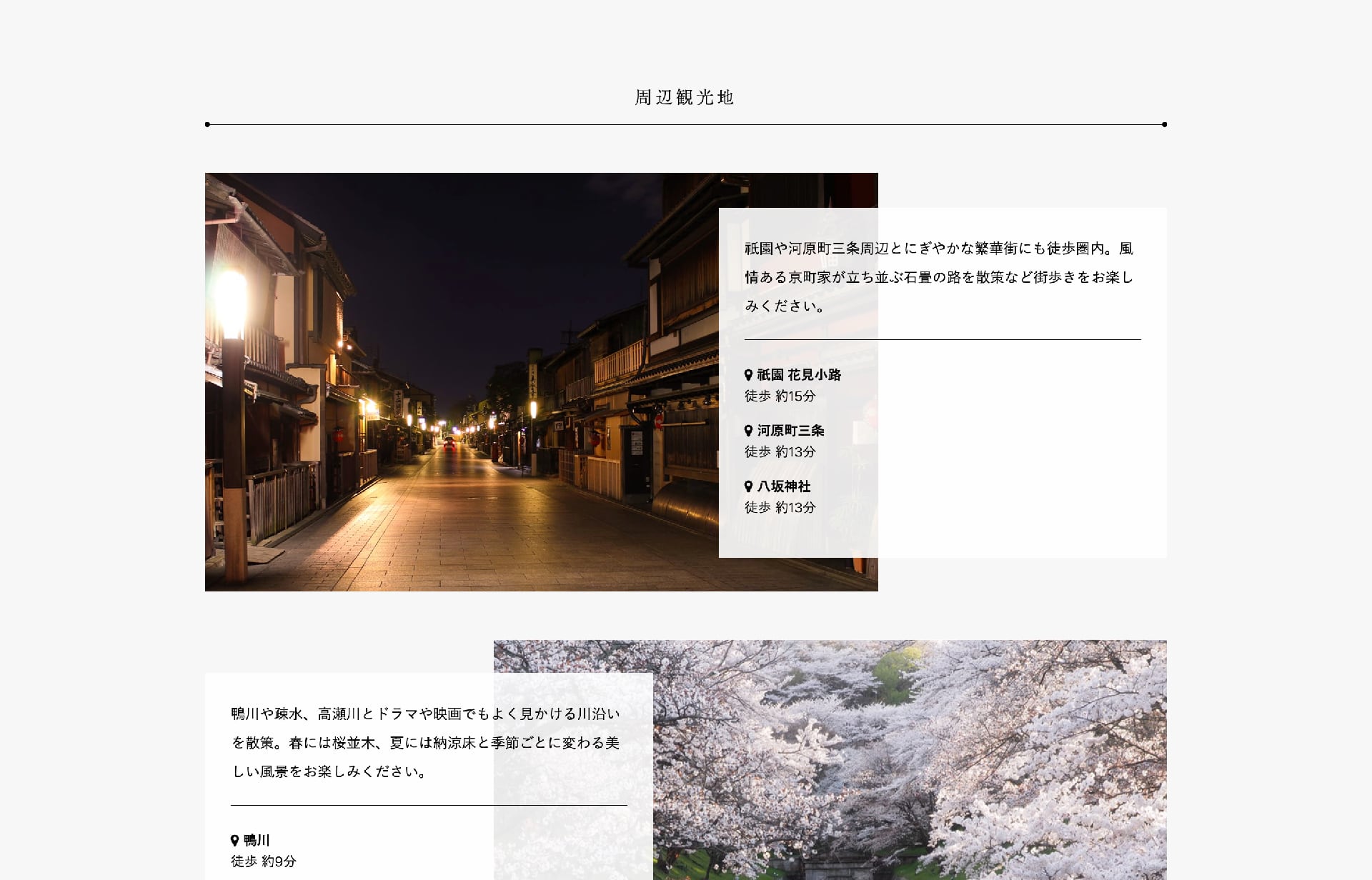Click the map pin icon beside 八坂神社

point(748,486)
